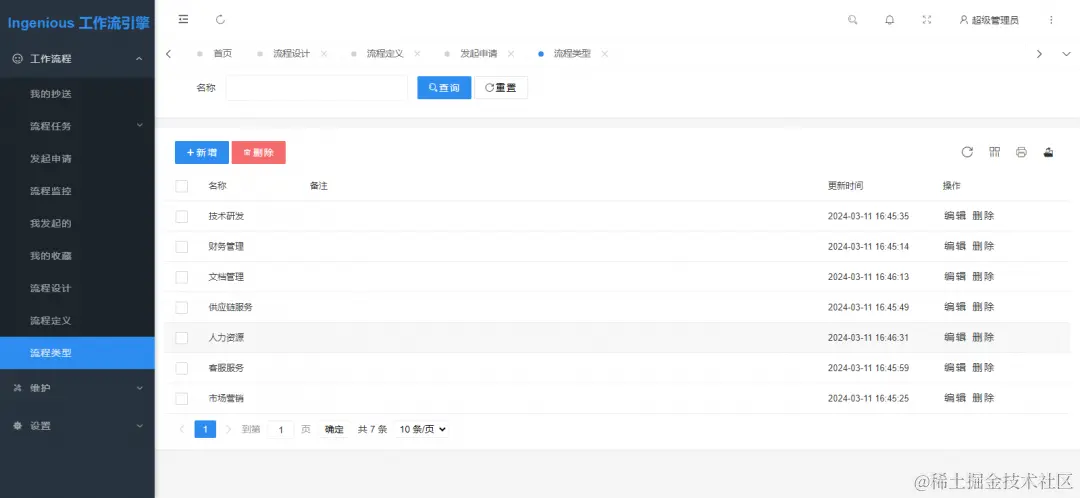The image size is (1080, 498).
Task: Click the 确定 pagination confirm button
Action: point(334,429)
